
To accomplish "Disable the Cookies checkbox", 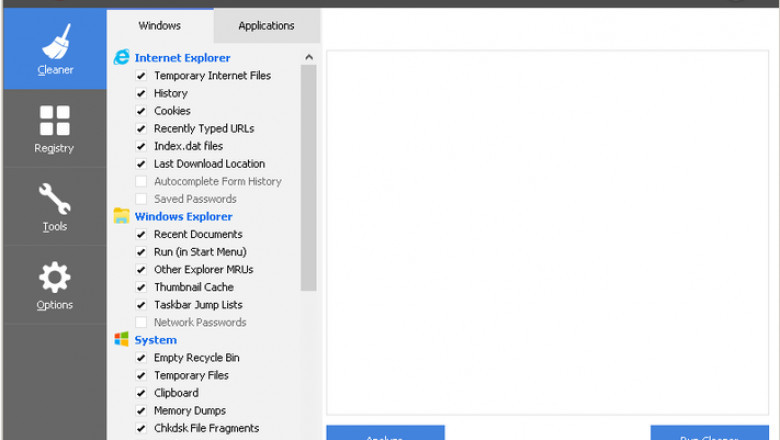I will click(141, 111).
